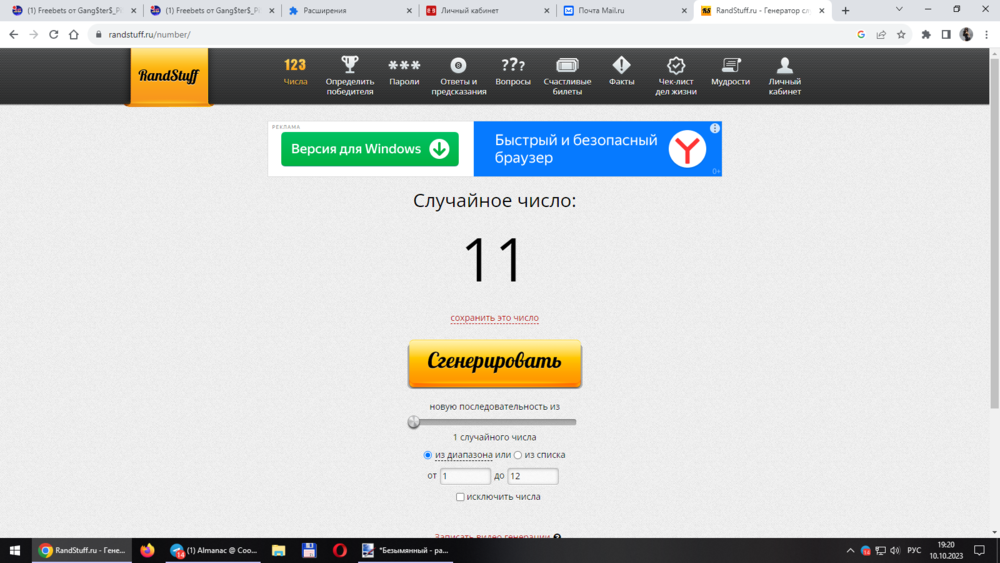Click Версия для Windows ad button
The width and height of the screenshot is (1000, 563).
[370, 149]
